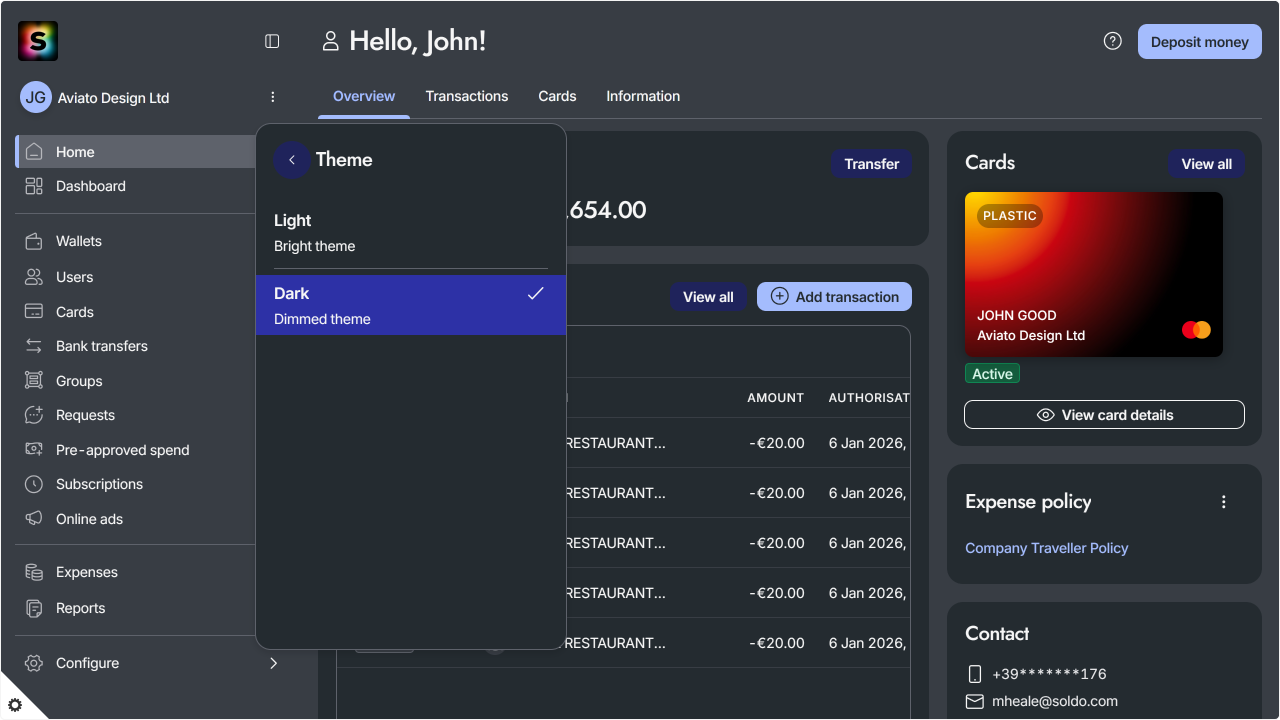The width and height of the screenshot is (1280, 720).
Task: Click the phone icon in Contact
Action: coord(975,674)
